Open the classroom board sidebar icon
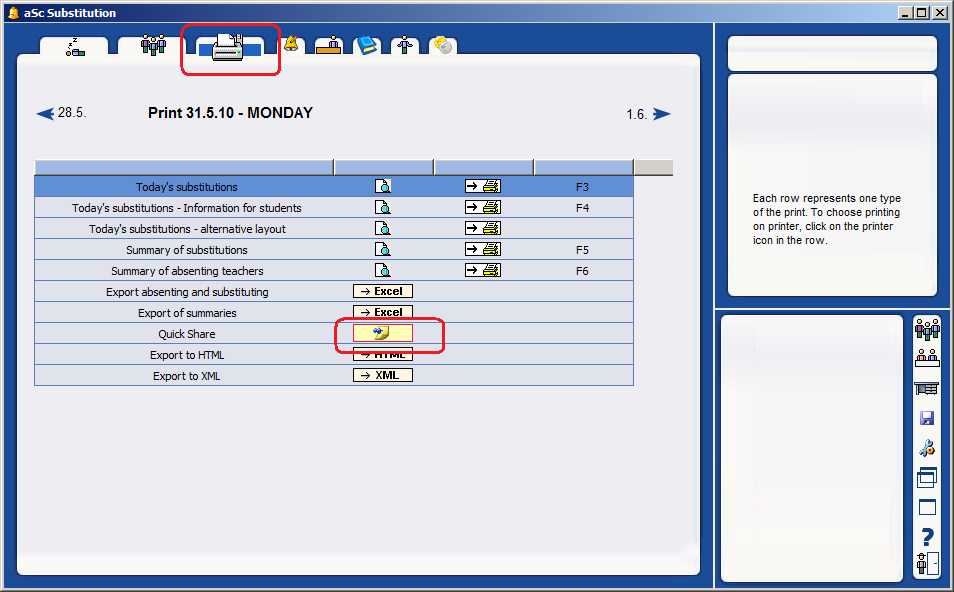The height and width of the screenshot is (592, 954). tap(927, 388)
